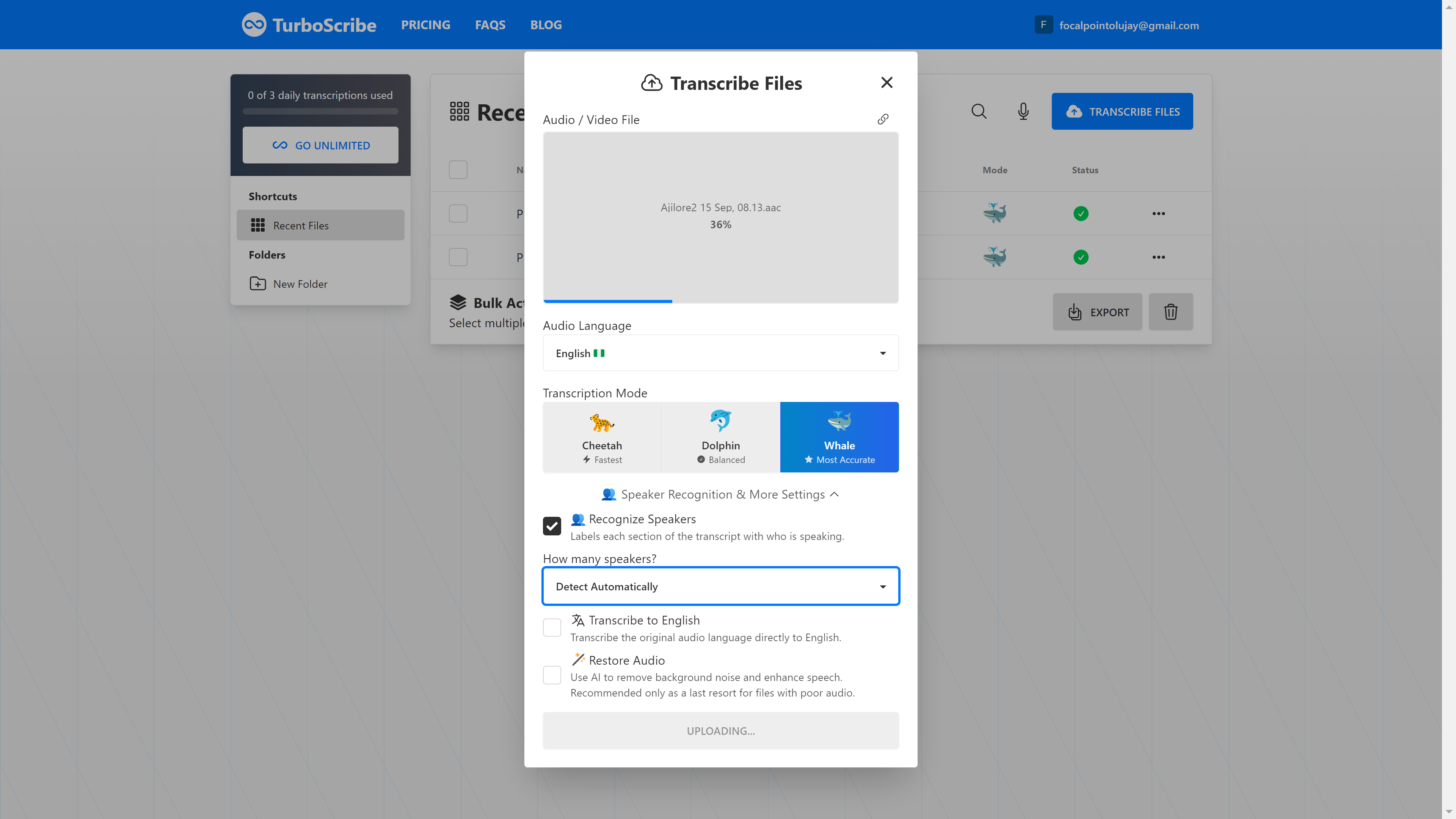Click the file upload drop zone area

pyautogui.click(x=721, y=218)
